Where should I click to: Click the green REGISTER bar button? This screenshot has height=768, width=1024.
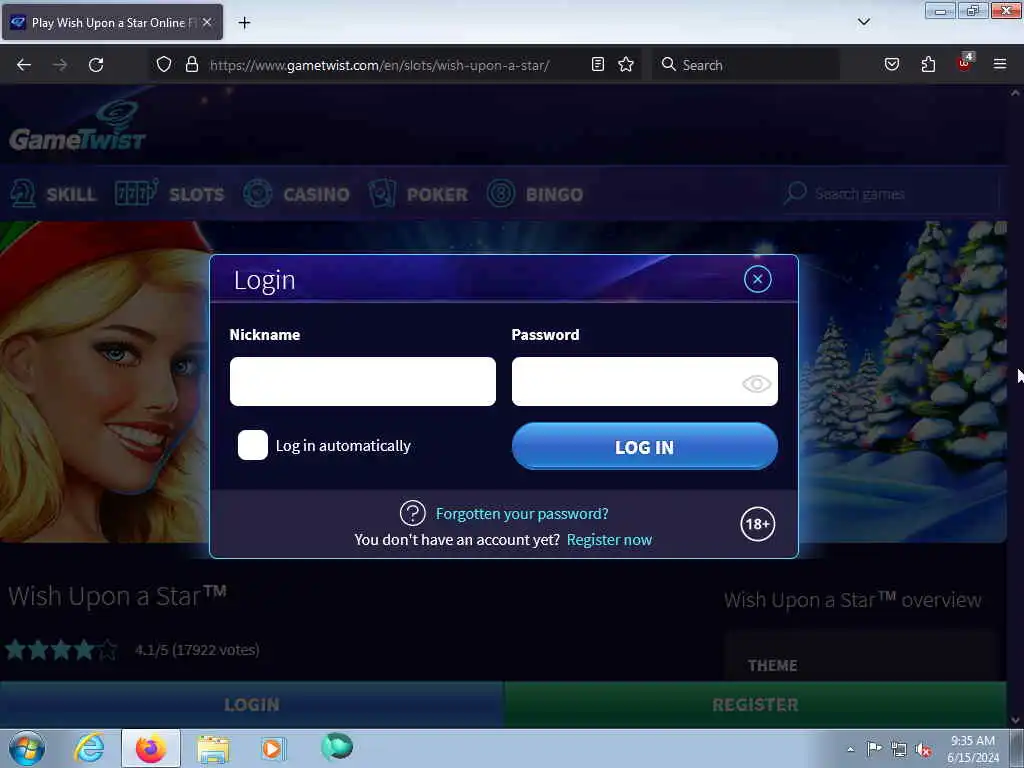pos(756,705)
